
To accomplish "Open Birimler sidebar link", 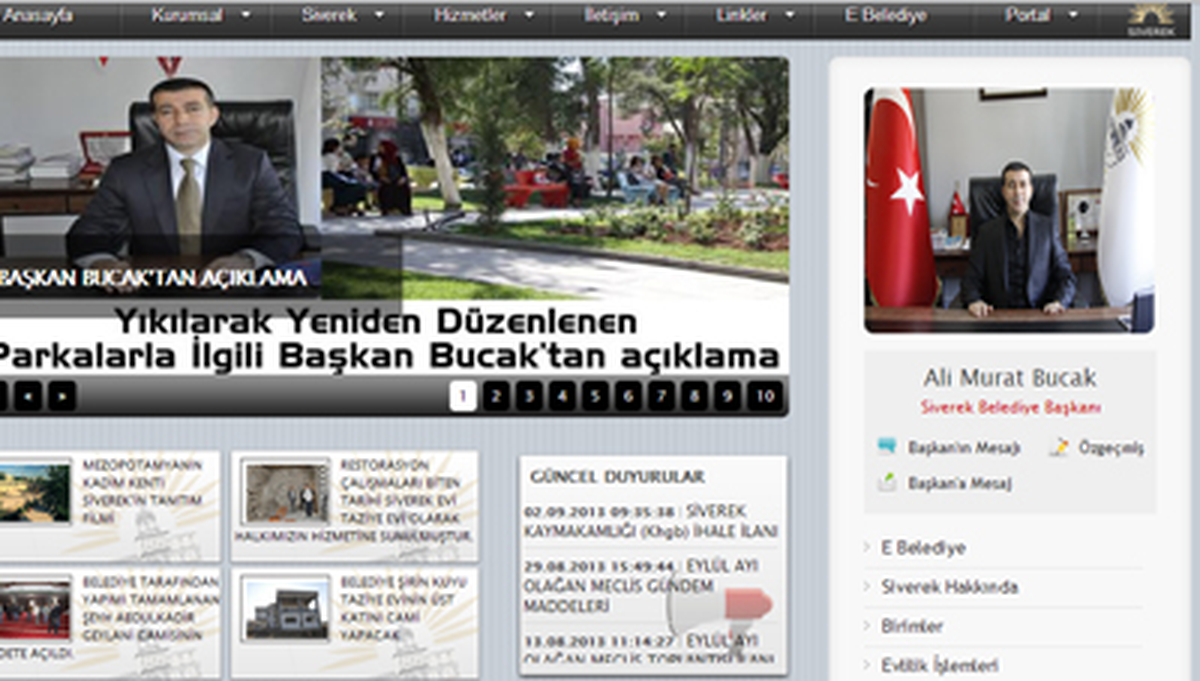I will click(x=911, y=626).
